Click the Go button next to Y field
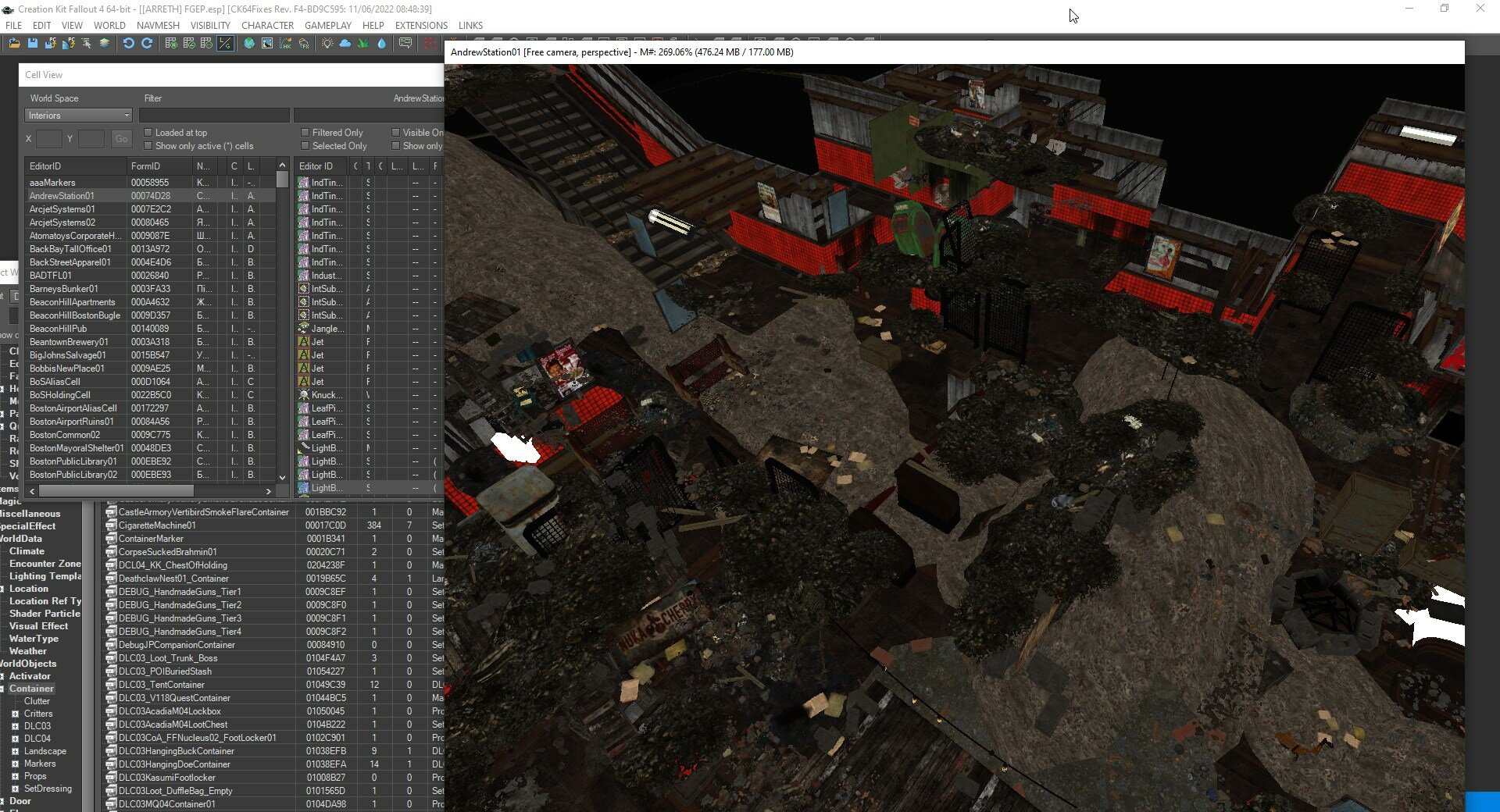1500x812 pixels. [x=121, y=139]
